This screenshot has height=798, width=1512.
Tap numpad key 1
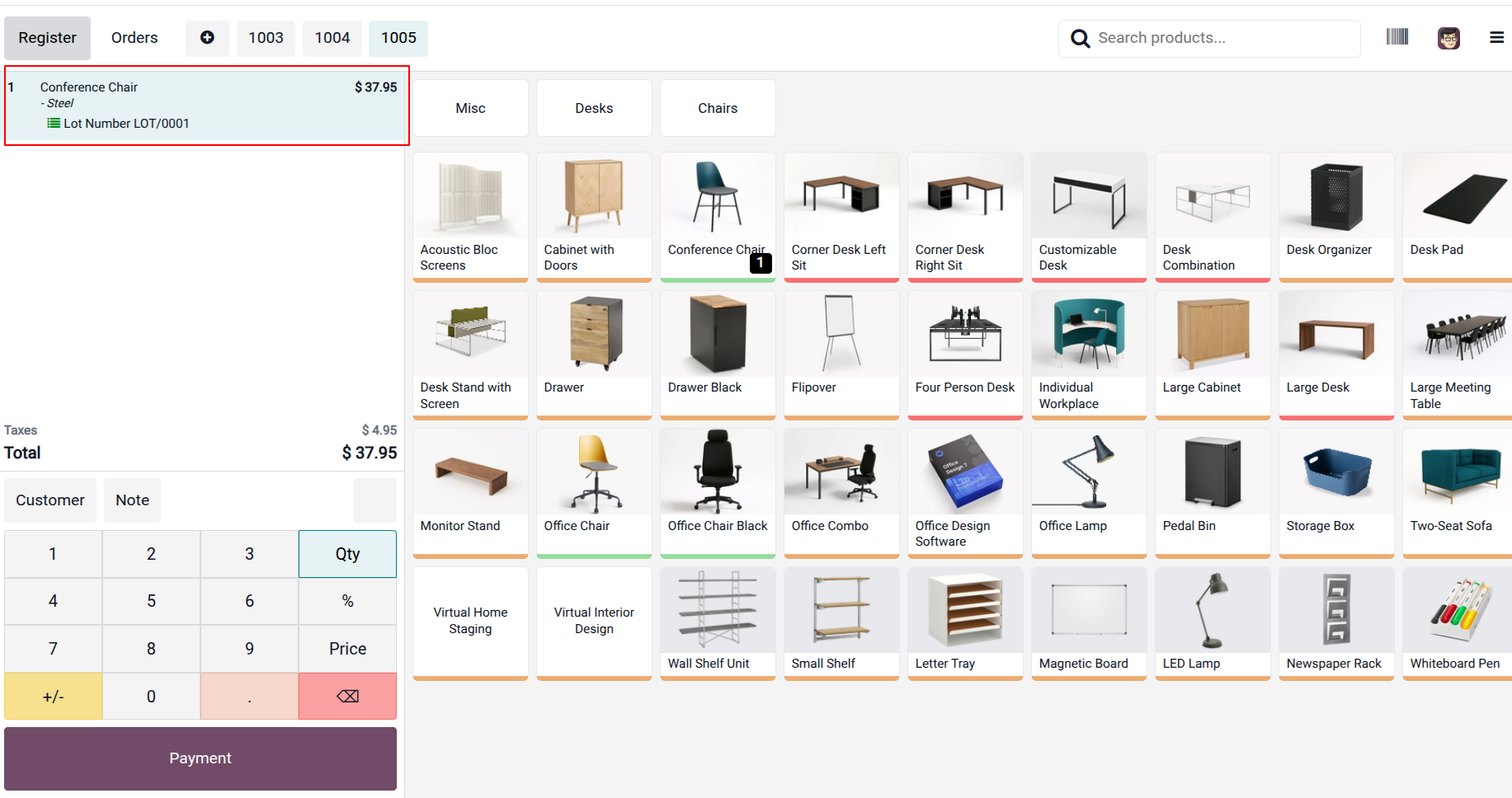coord(53,554)
